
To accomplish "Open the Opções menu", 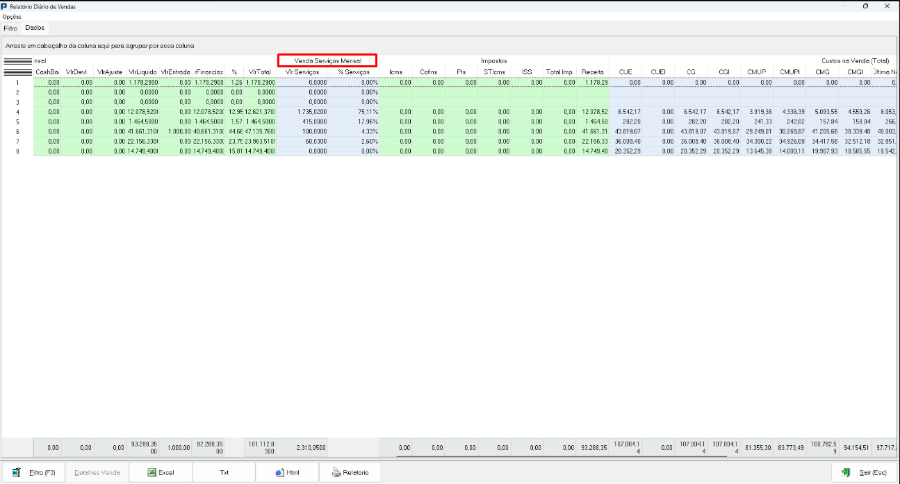I will (11, 17).
